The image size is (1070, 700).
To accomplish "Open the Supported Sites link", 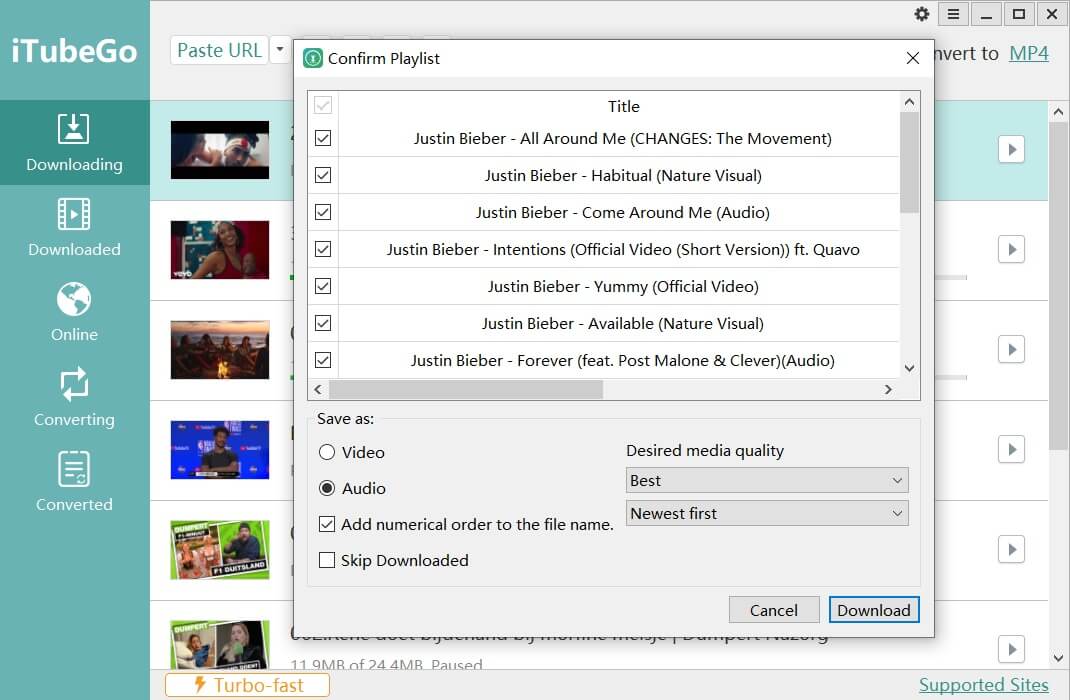I will click(x=983, y=685).
